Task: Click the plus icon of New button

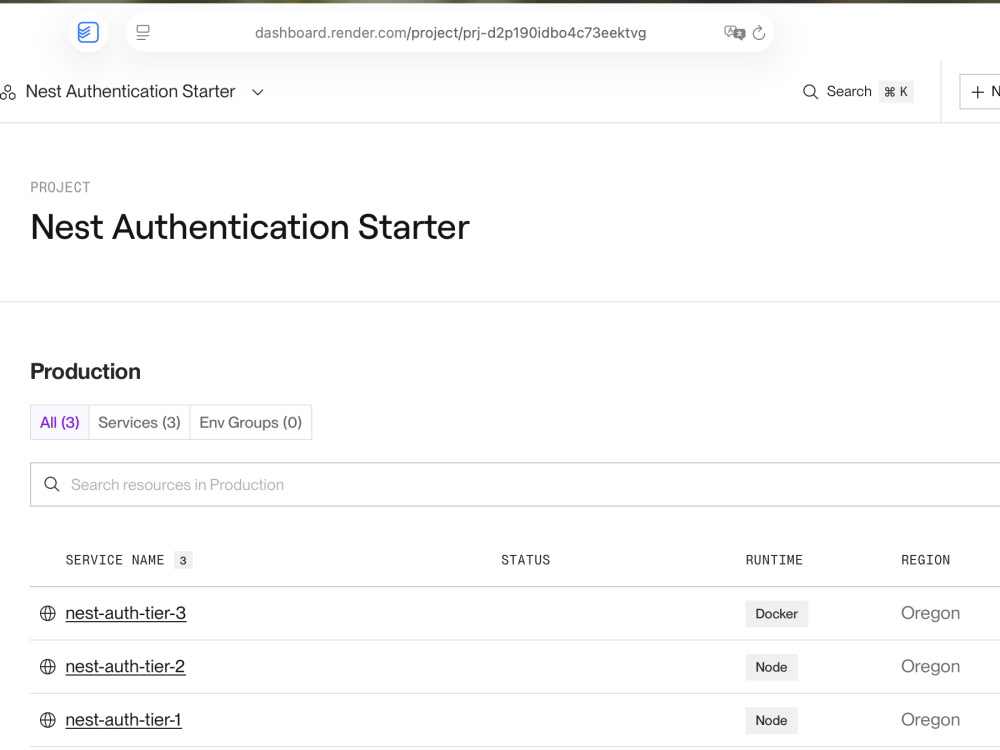Action: [x=977, y=92]
